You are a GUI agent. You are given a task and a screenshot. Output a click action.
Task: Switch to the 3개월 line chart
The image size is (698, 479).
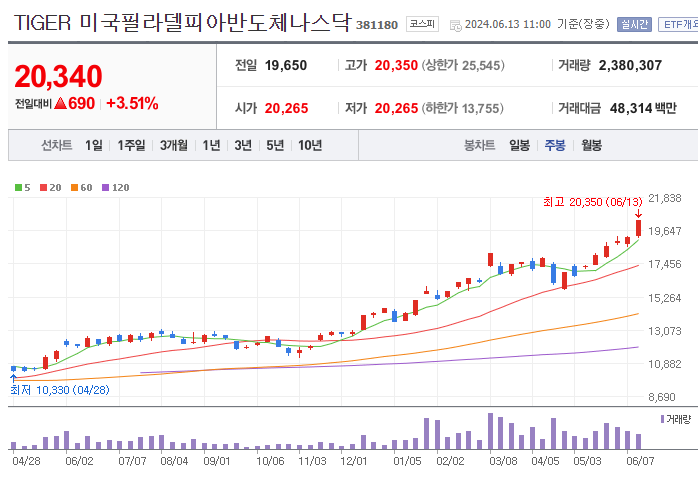pos(174,145)
